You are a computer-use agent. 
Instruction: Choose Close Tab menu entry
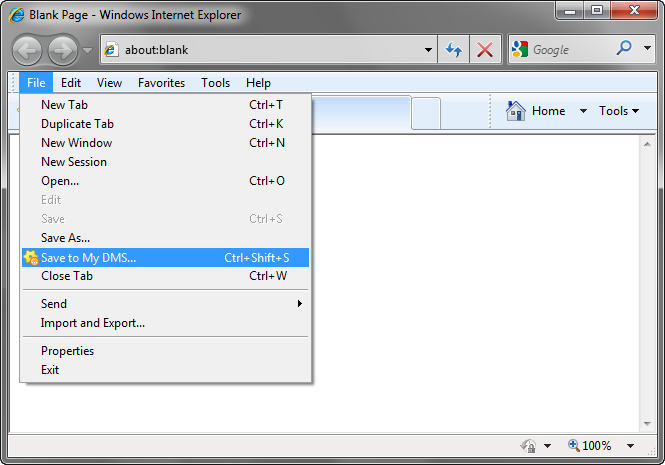click(165, 276)
